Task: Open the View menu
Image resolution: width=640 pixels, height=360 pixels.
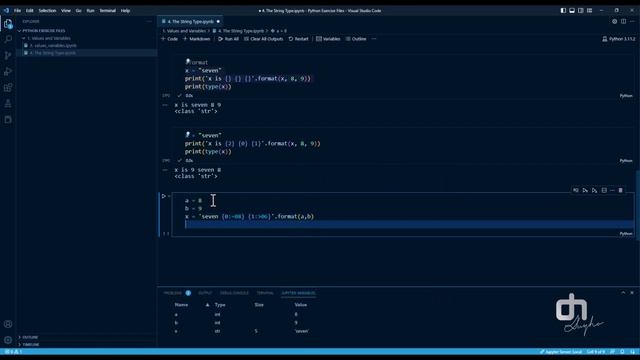Action: (66, 11)
